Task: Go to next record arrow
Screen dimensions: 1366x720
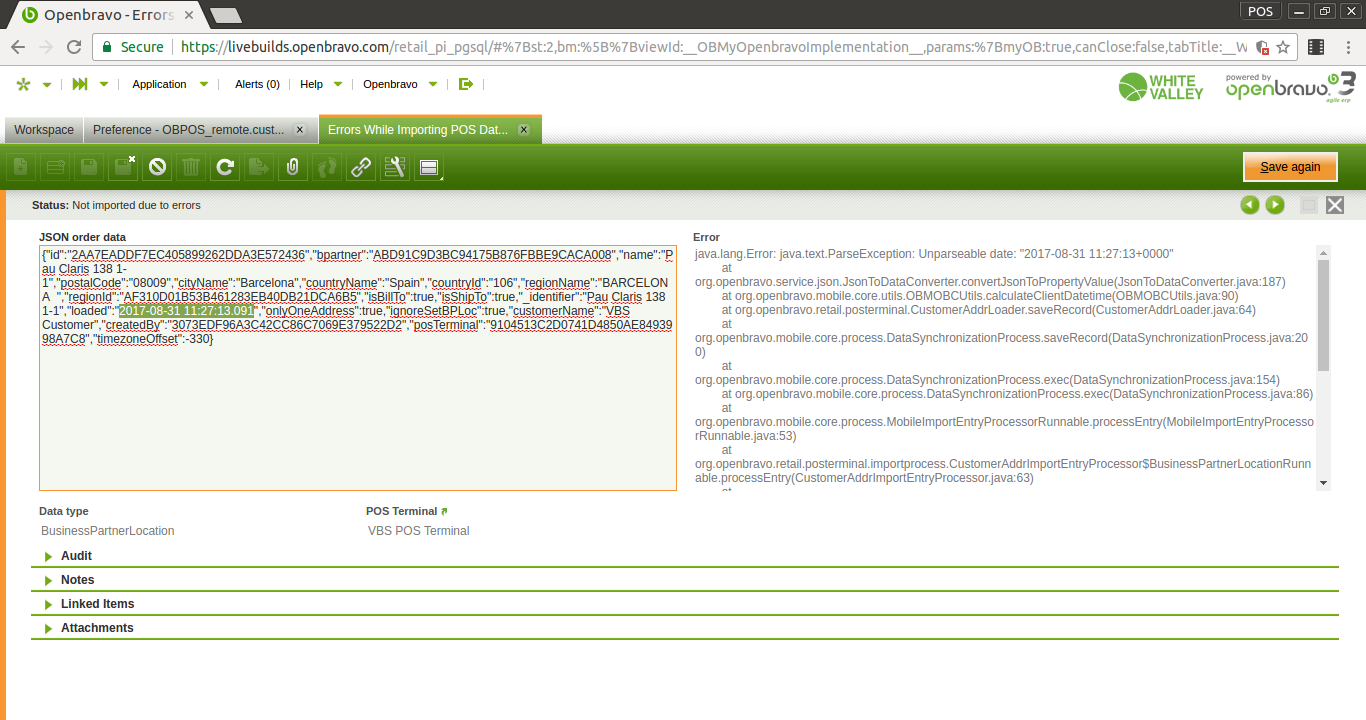Action: pos(1275,205)
